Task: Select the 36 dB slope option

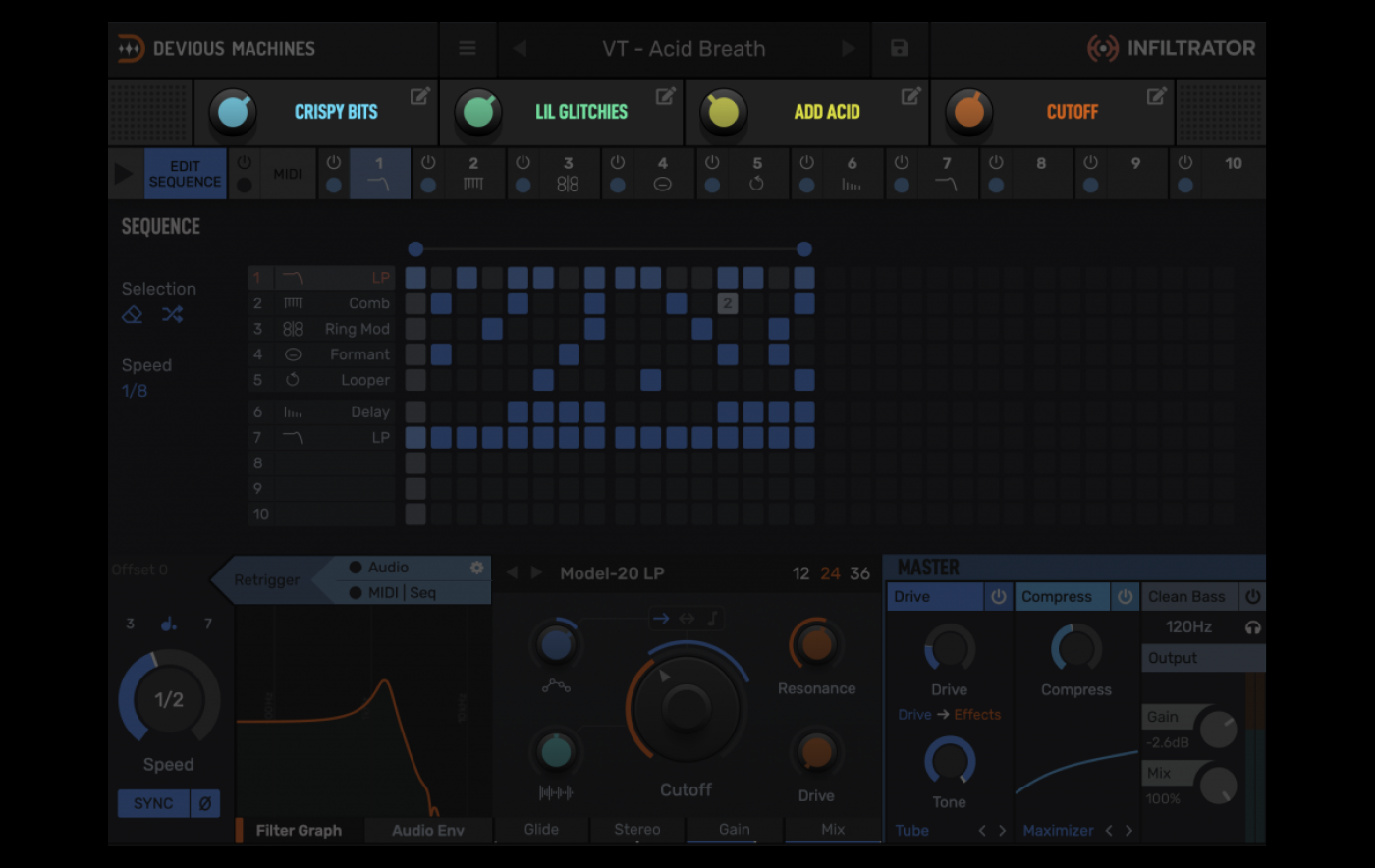Action: point(860,573)
